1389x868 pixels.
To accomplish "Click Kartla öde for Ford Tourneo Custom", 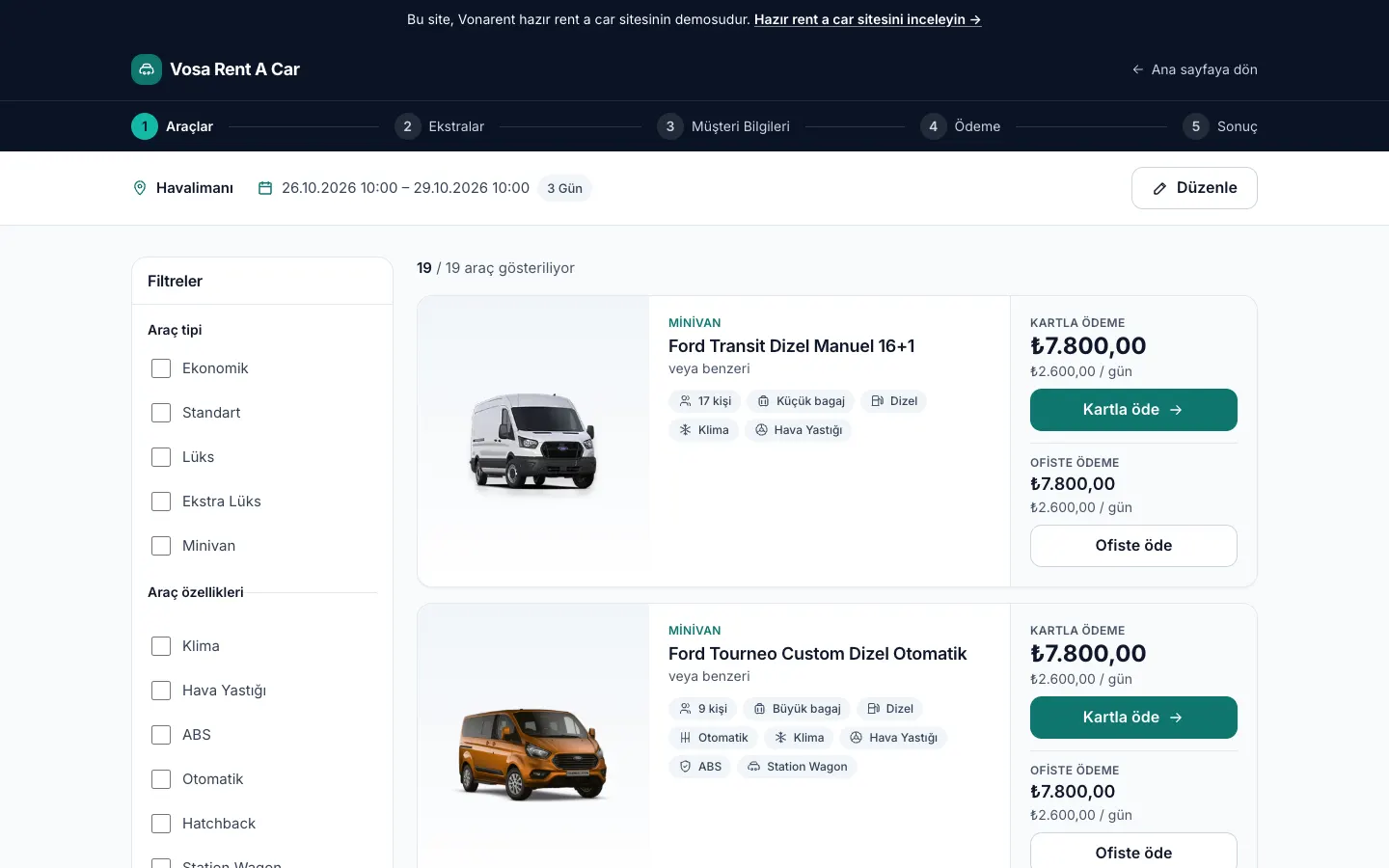I will [x=1133, y=718].
